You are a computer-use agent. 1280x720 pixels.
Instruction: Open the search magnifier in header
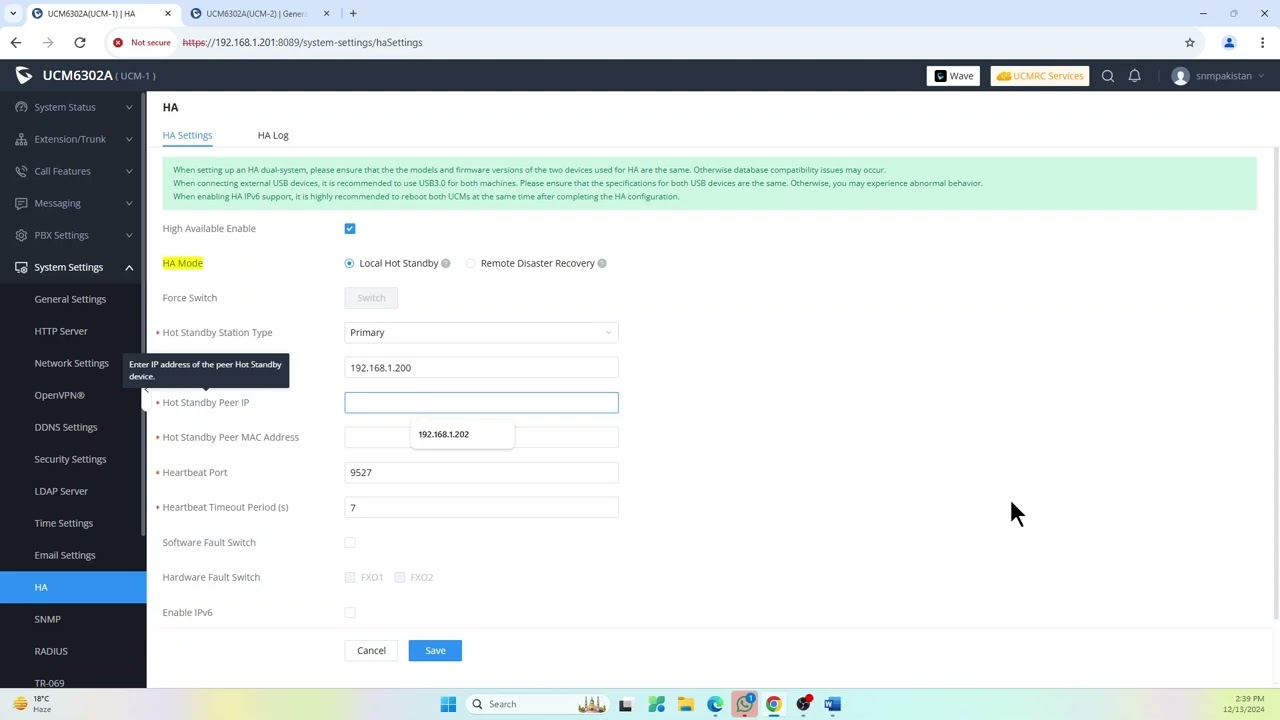click(1108, 76)
